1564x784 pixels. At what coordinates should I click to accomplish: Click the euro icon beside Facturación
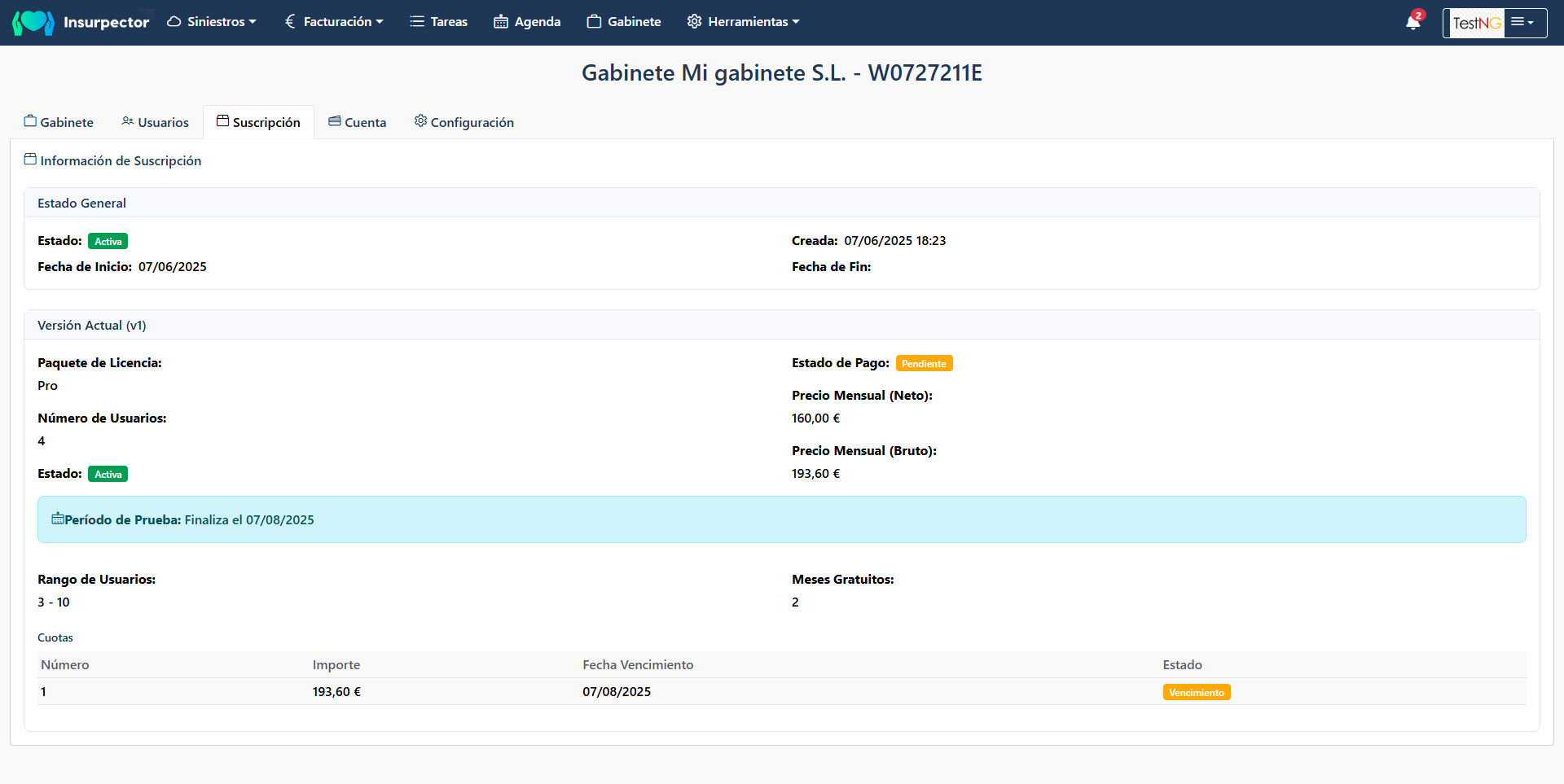(290, 22)
